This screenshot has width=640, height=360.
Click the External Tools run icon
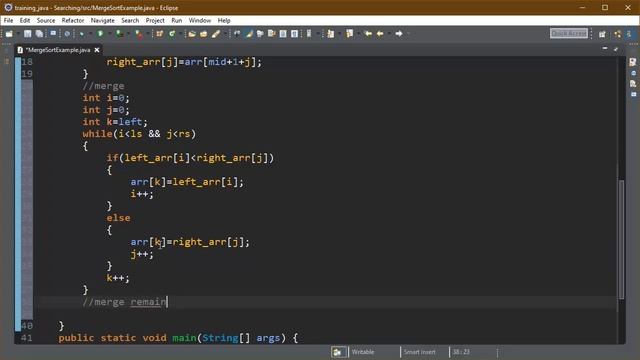pos(139,34)
